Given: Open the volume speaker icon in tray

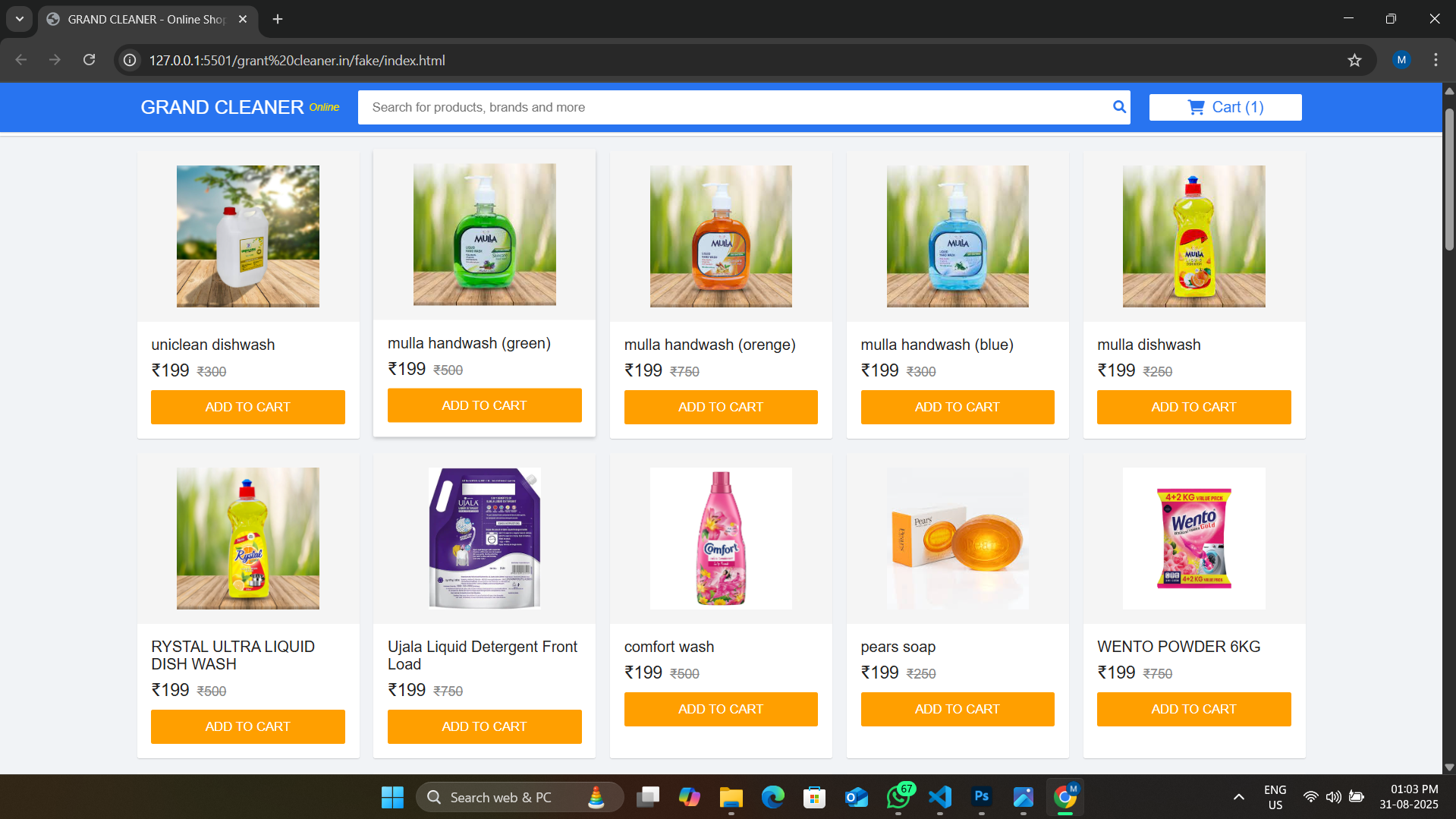Looking at the screenshot, I should 1333,797.
